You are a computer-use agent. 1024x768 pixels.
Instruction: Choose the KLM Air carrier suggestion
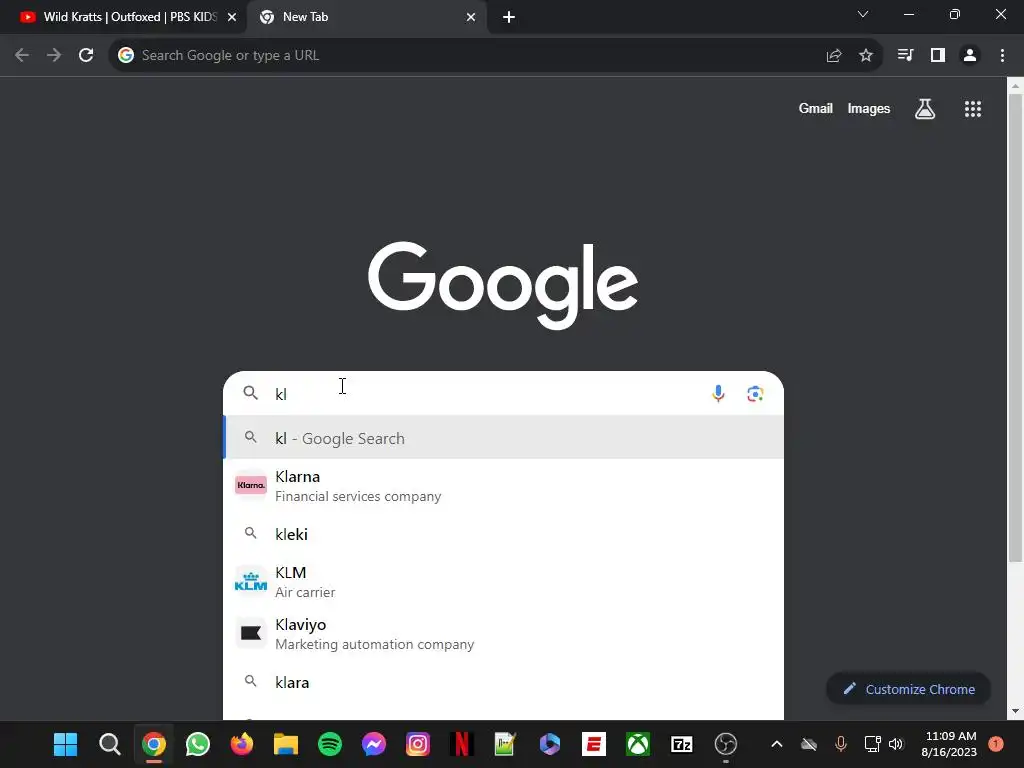(504, 582)
